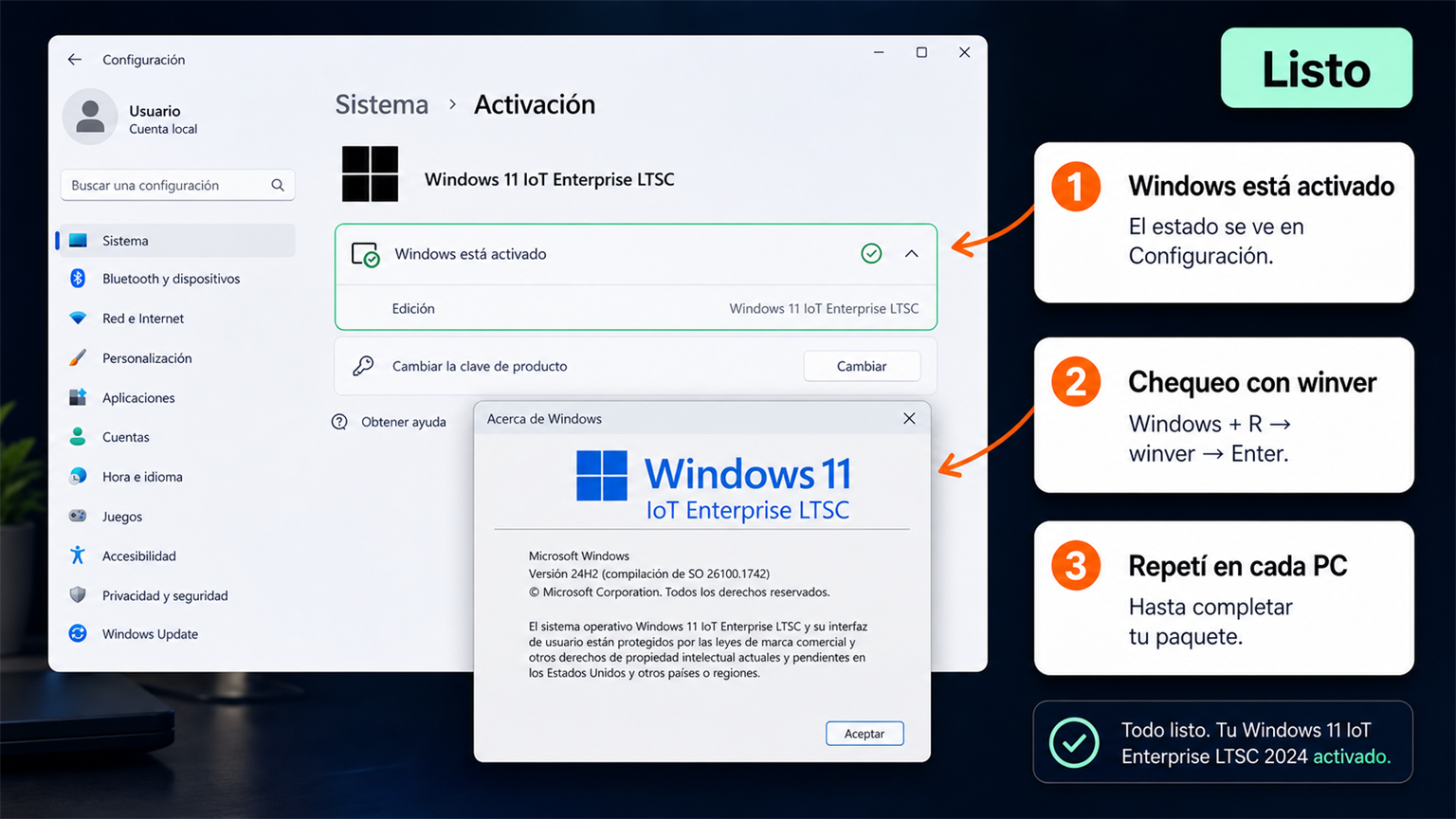Click the Versión 24H2 text in winver
1456x819 pixels.
[x=649, y=573]
